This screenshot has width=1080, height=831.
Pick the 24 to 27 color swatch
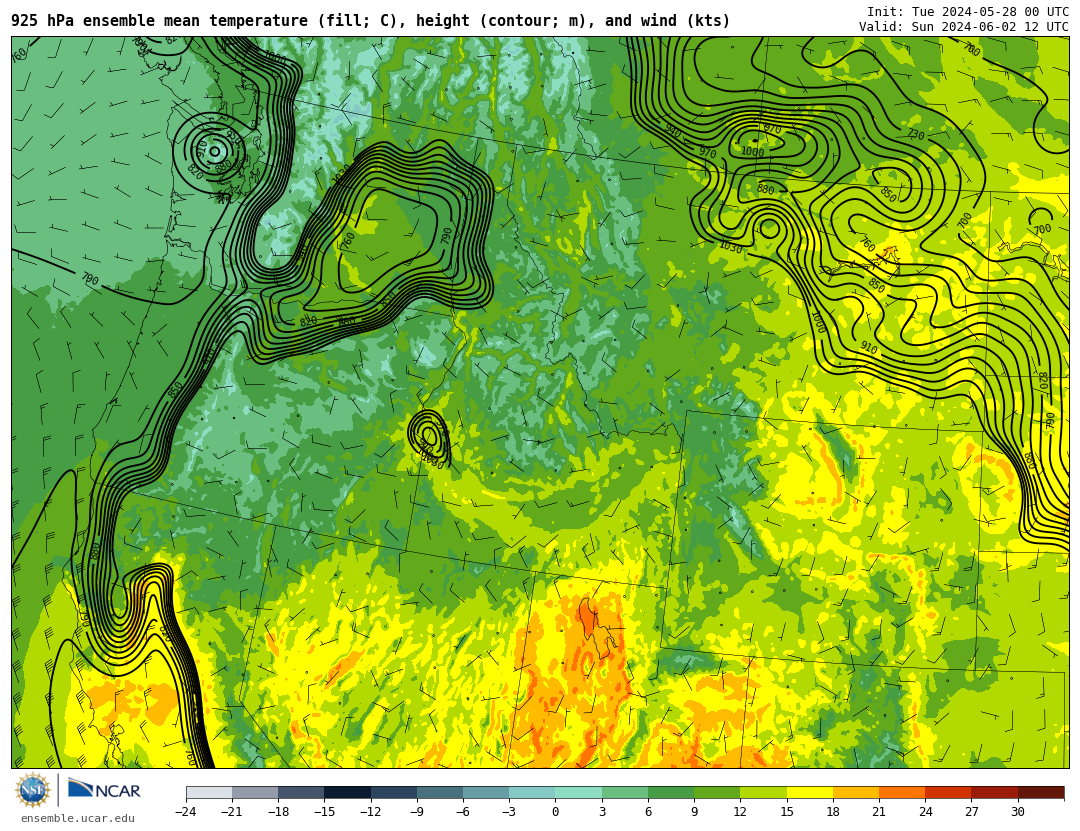[x=948, y=792]
